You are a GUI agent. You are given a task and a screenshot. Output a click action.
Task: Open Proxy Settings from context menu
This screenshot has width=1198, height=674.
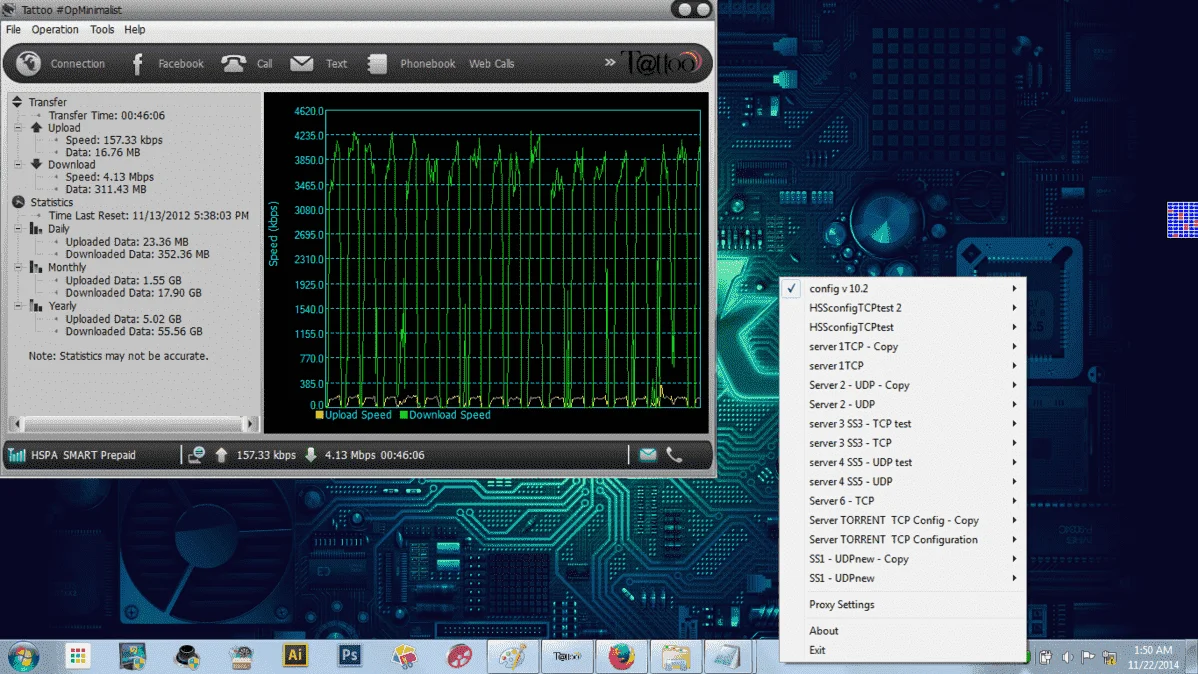tap(902, 604)
